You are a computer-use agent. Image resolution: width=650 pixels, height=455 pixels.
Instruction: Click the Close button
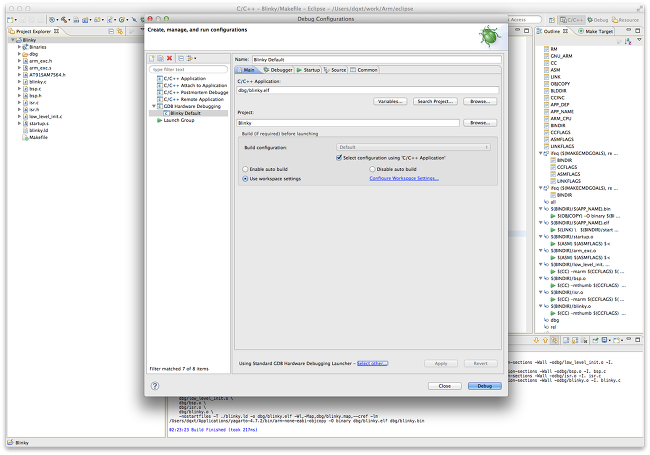(x=444, y=386)
